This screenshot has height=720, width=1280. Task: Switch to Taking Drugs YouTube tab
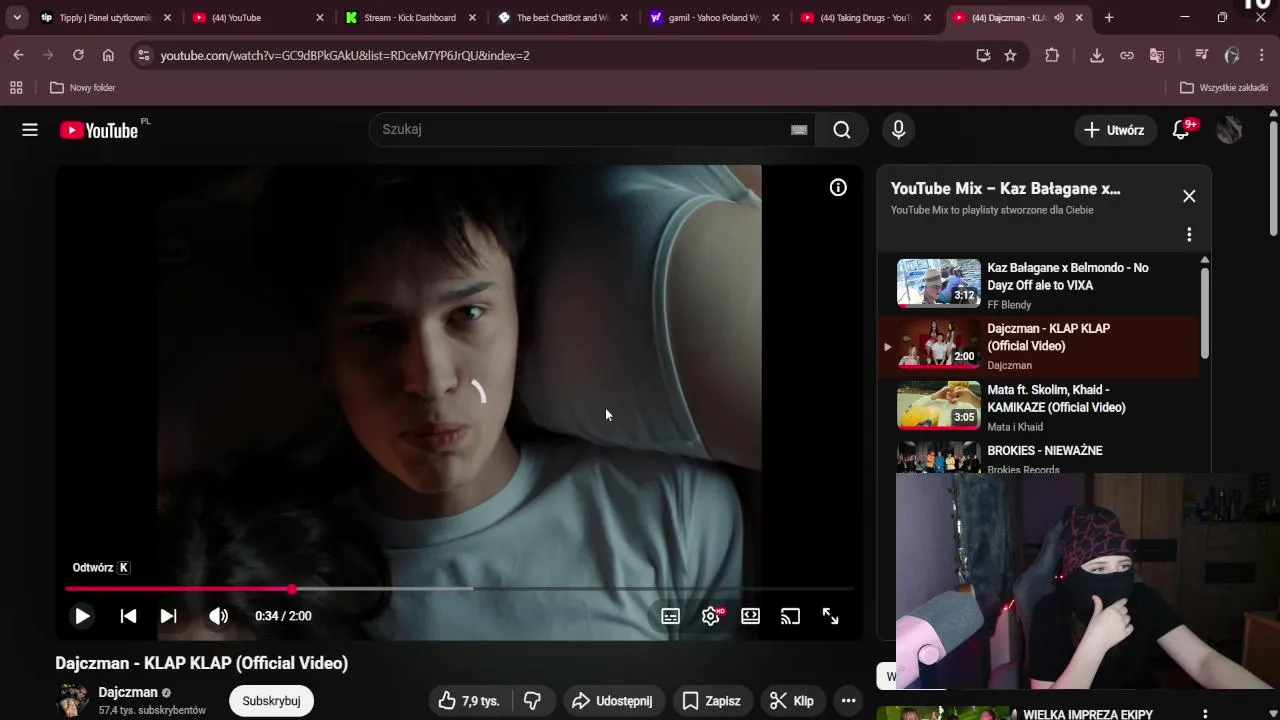click(x=866, y=18)
